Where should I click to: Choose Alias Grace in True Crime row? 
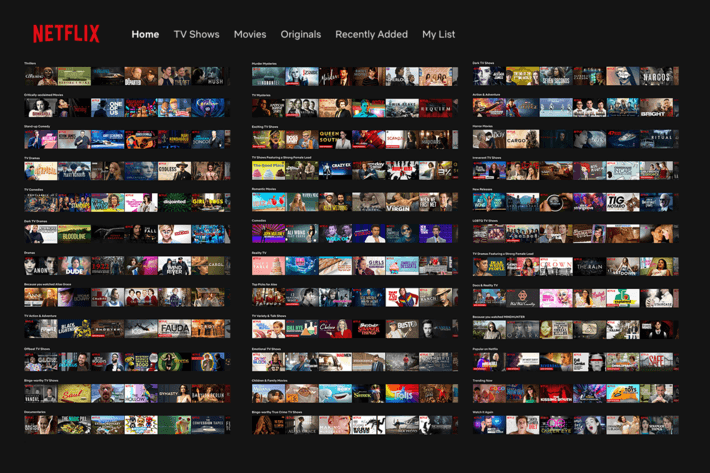(x=302, y=425)
